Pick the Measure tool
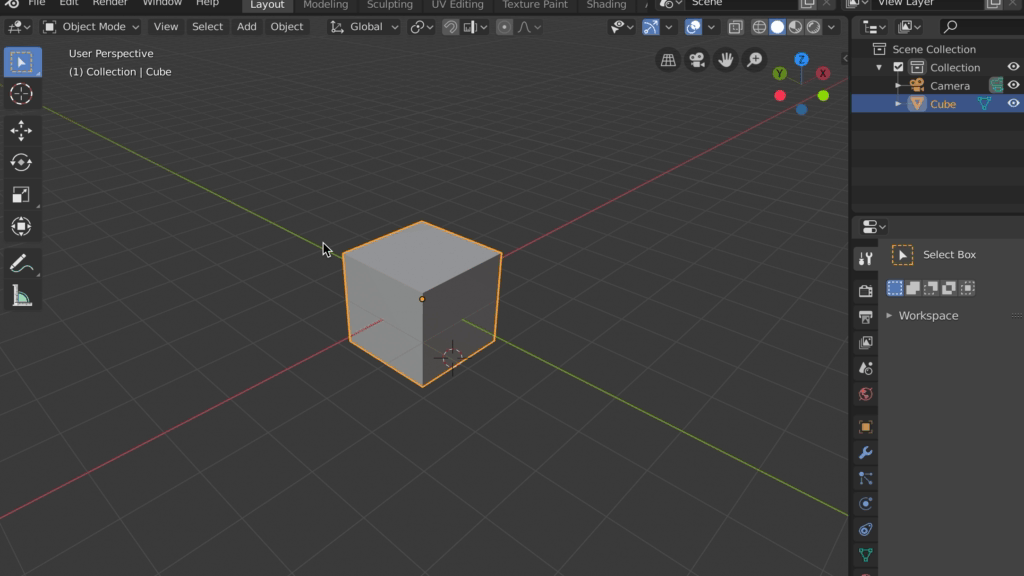 pos(21,295)
